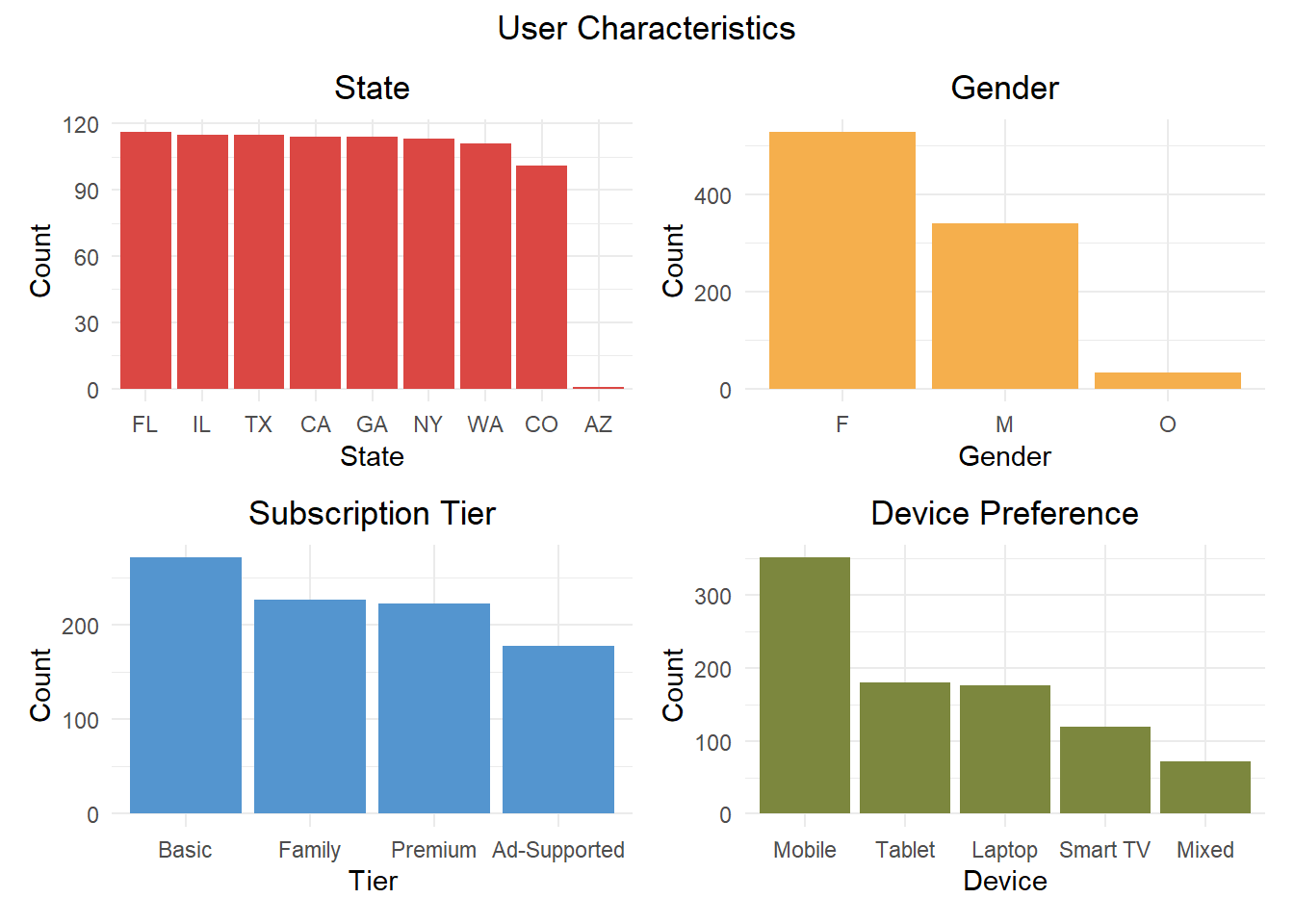1294x924 pixels.
Task: Click the Device Preference chart title
Action: coord(1004,513)
